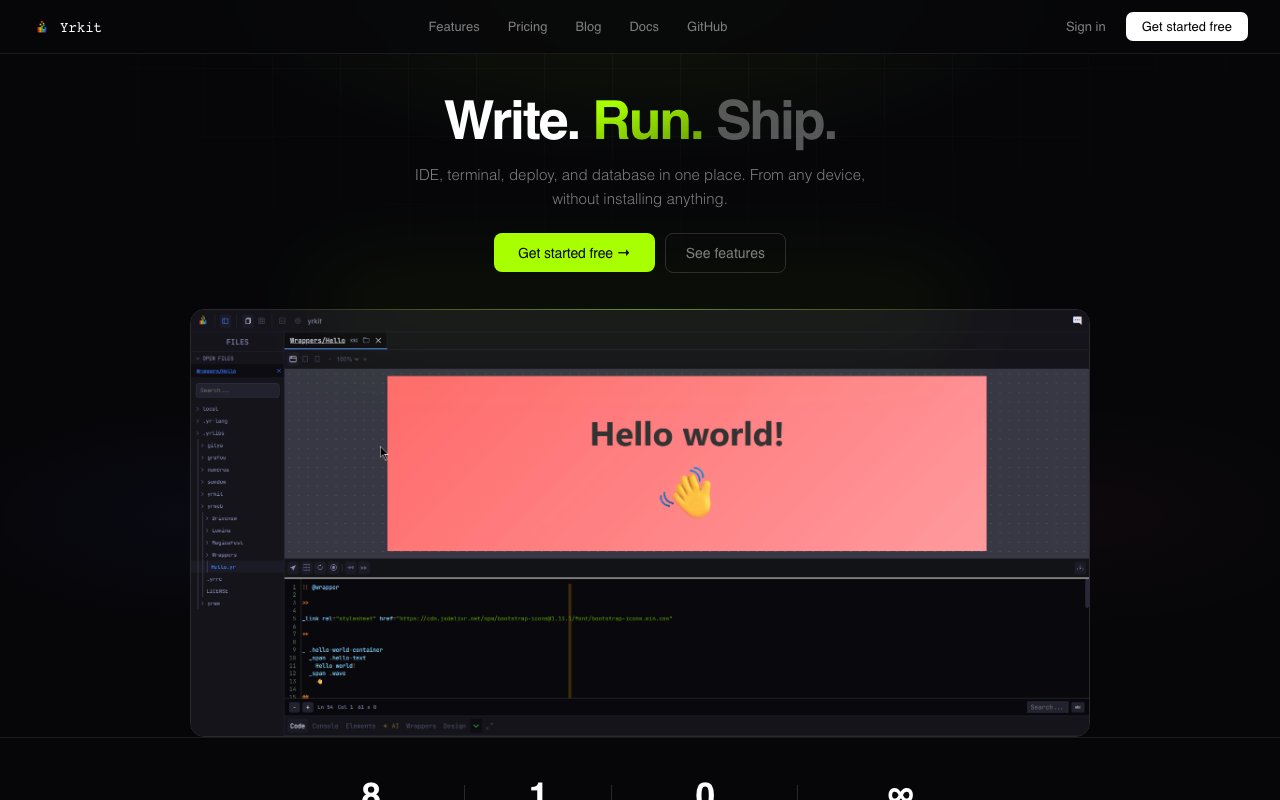Open the LICENSE file
Viewport: 1280px width, 800px height.
pyautogui.click(x=217, y=591)
